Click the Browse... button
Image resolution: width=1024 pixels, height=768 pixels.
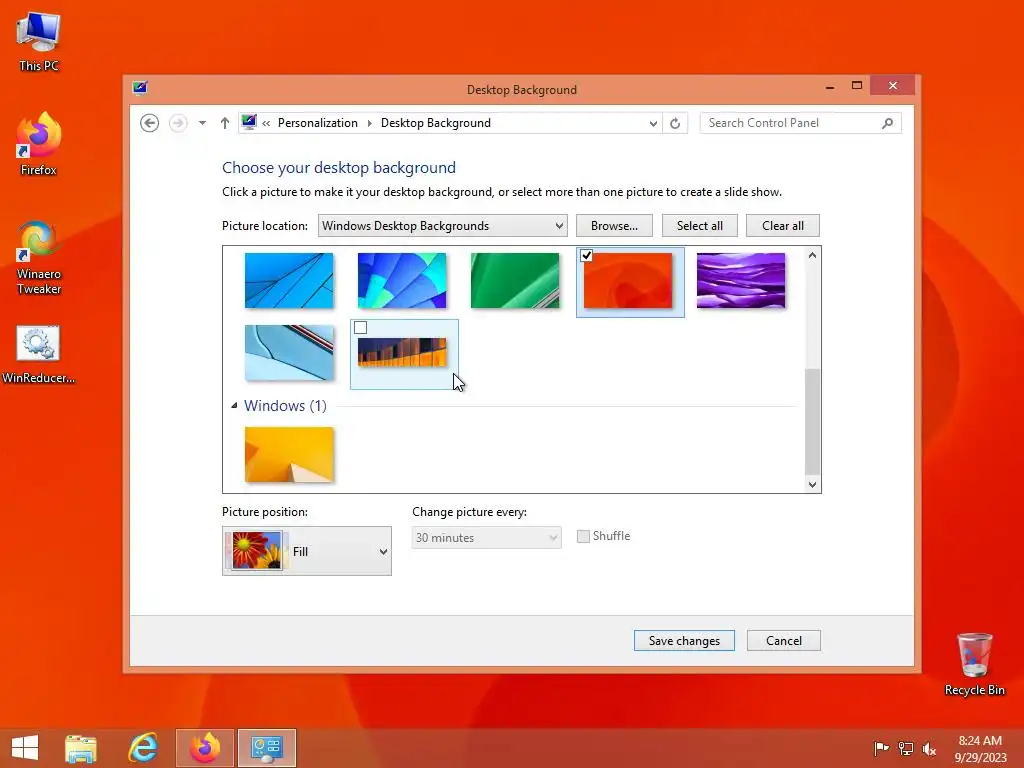tap(615, 225)
